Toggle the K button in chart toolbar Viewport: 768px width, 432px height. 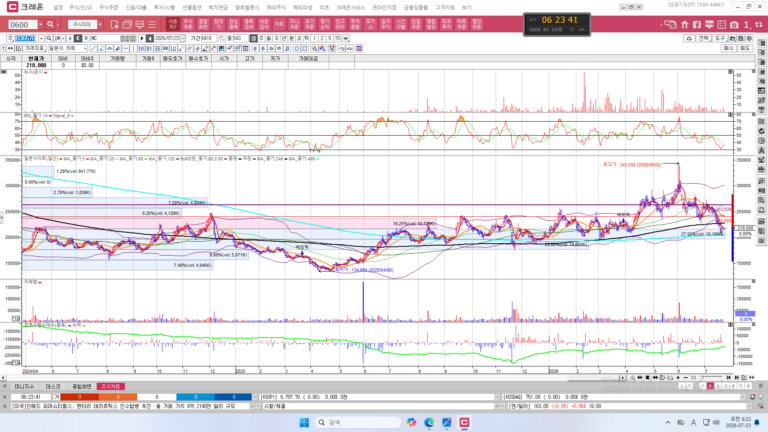click(x=78, y=38)
